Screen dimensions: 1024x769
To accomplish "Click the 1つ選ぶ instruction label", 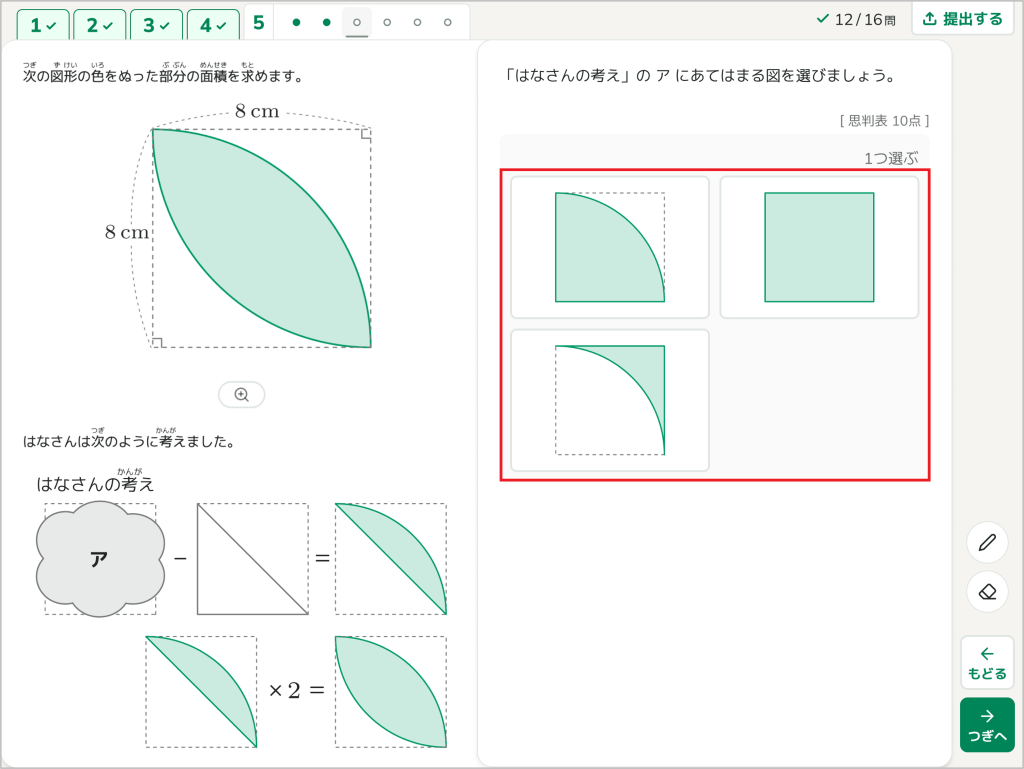I will coord(891,158).
